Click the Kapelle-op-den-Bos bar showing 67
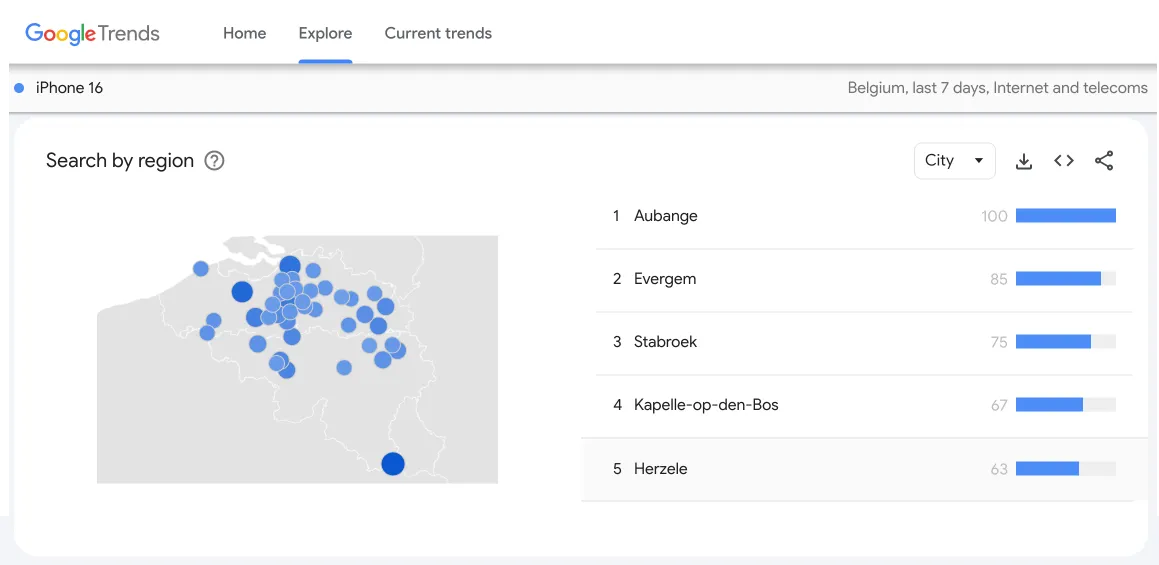The width and height of the screenshot is (1159, 565). pyautogui.click(x=1066, y=405)
